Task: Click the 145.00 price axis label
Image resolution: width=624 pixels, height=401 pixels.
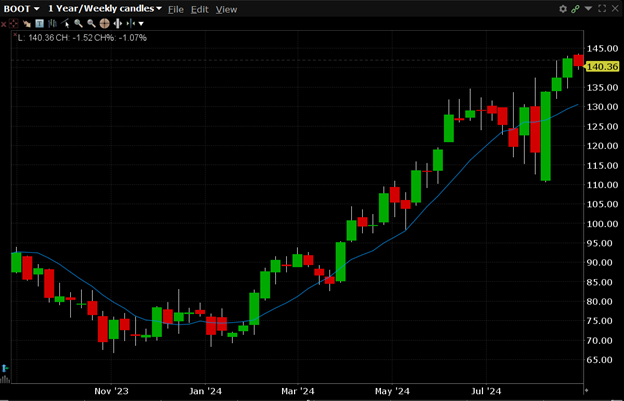Action: point(603,49)
